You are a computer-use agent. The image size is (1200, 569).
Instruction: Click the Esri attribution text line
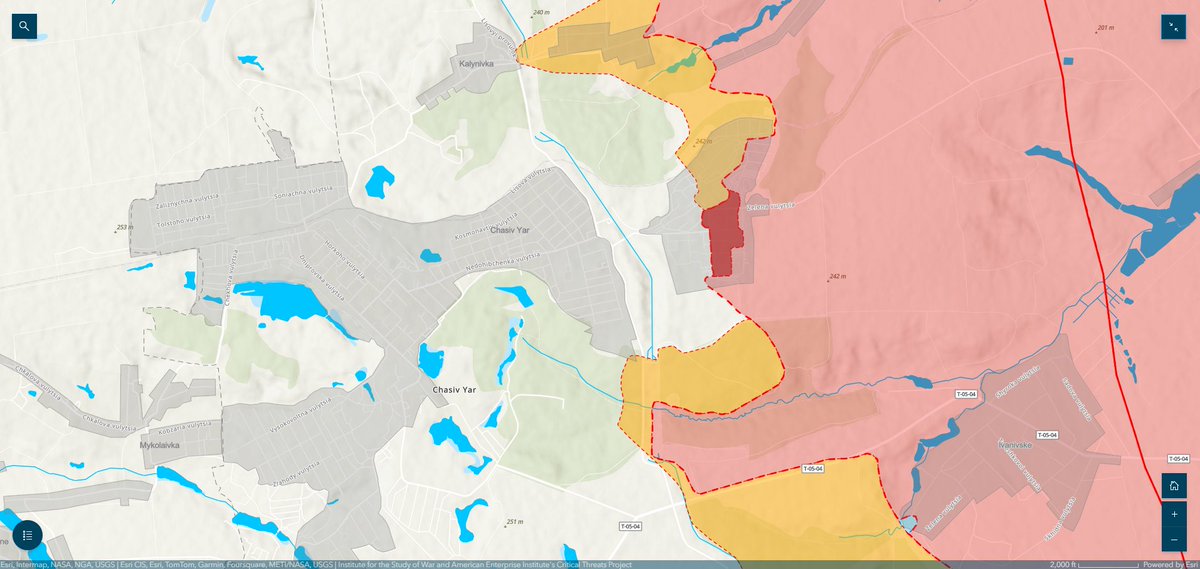pos(316,564)
